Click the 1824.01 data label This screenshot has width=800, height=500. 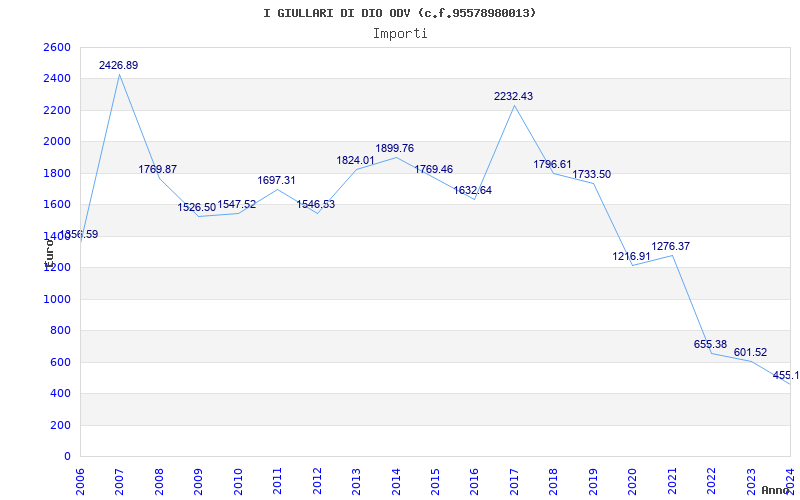click(x=355, y=161)
